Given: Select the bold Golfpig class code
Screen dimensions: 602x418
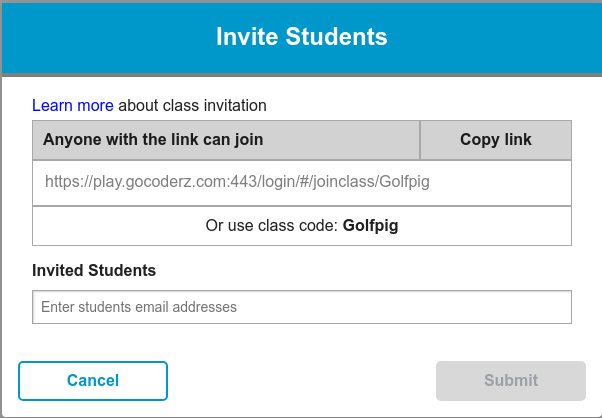Looking at the screenshot, I should click(370, 226).
